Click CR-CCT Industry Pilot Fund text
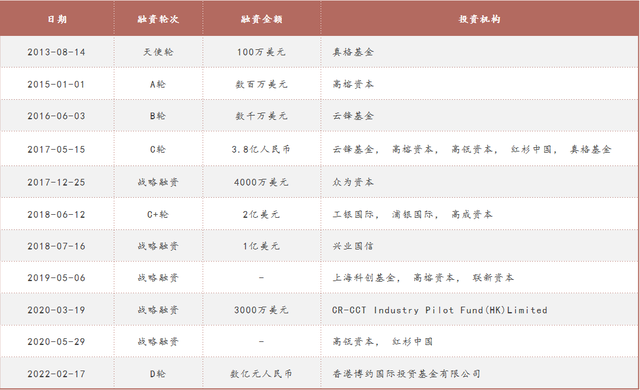The image size is (640, 390). 440,310
